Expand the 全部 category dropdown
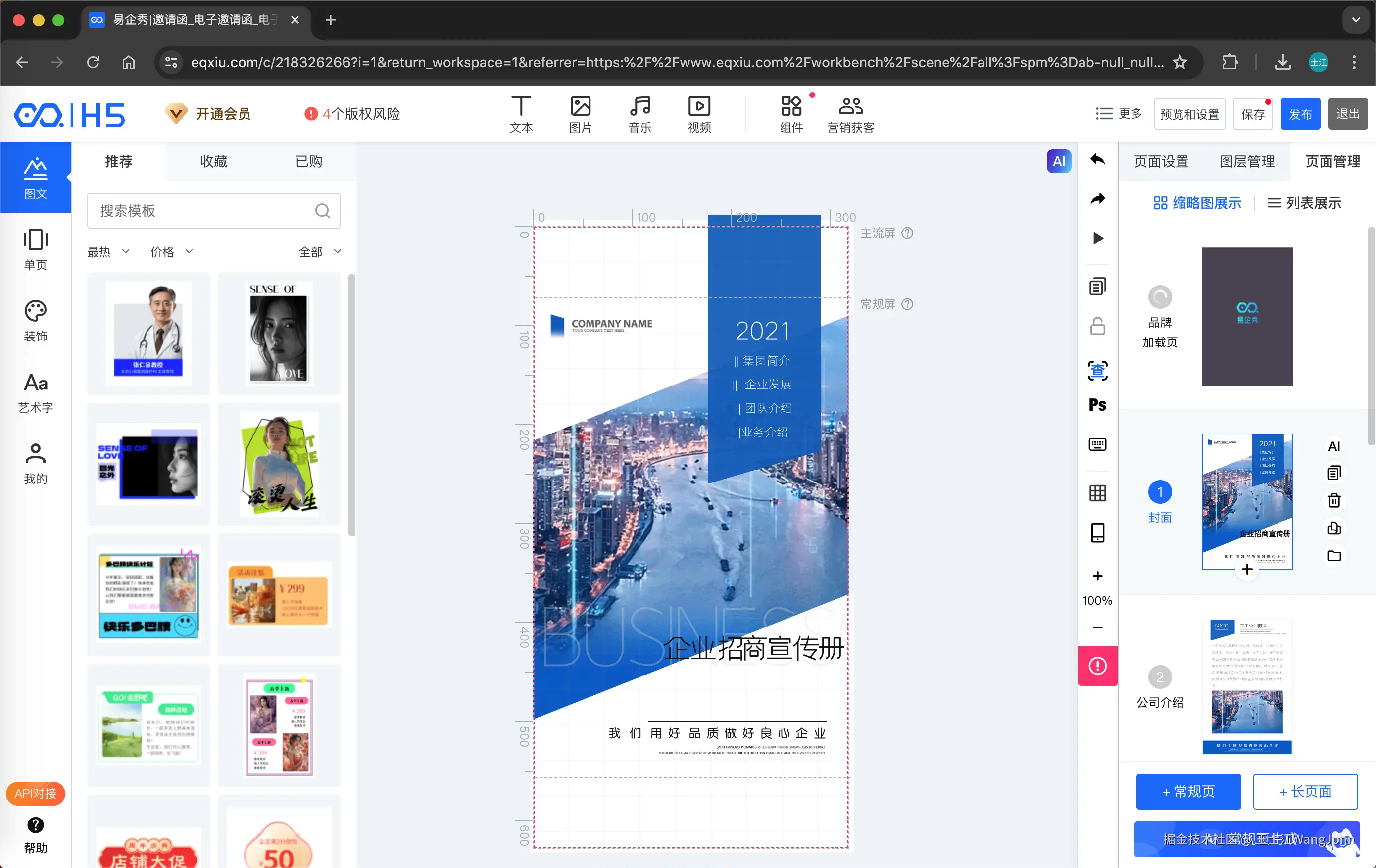This screenshot has width=1376, height=868. (319, 251)
